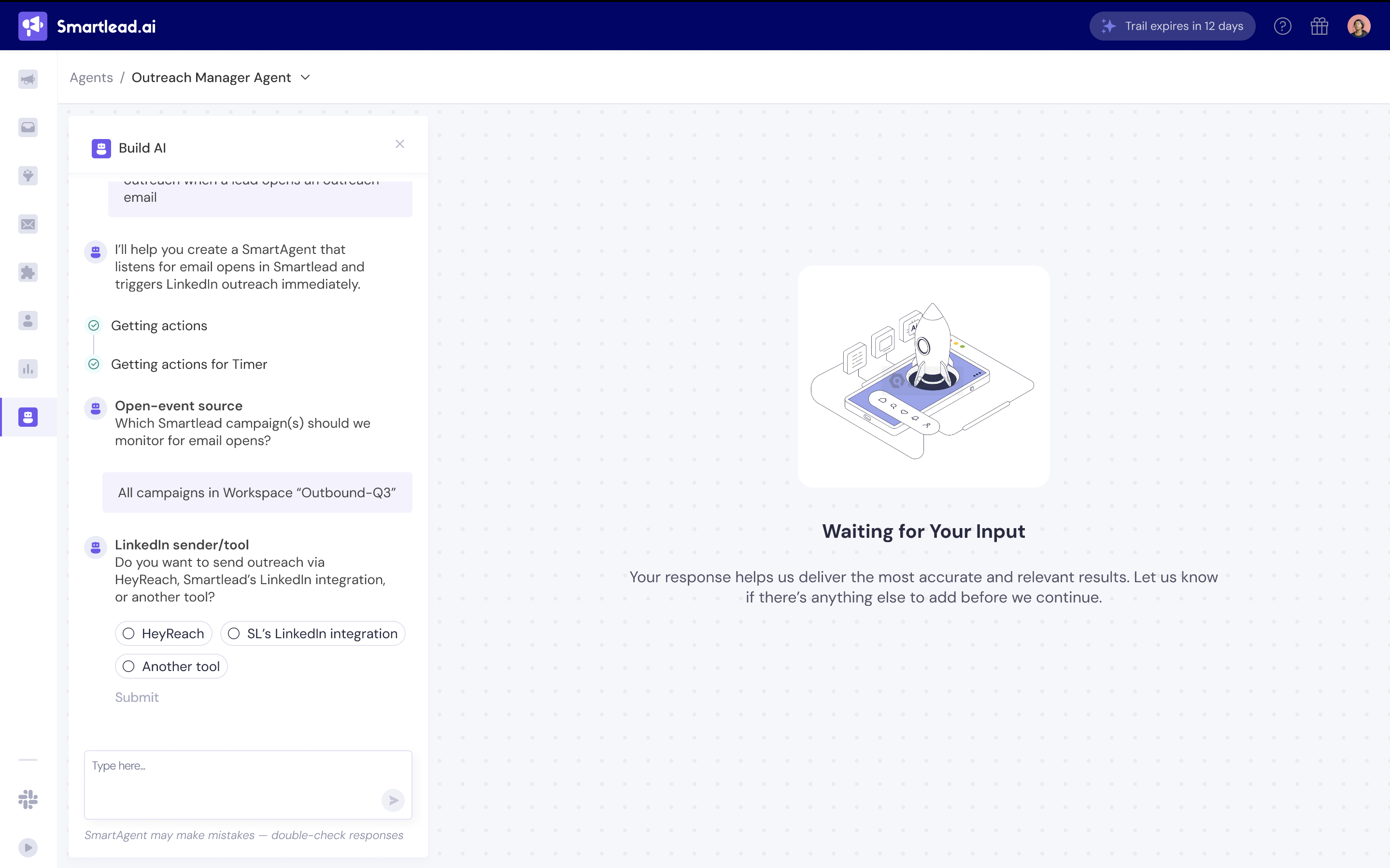Expand the Outreach Manager Agent dropdown

pyautogui.click(x=305, y=78)
